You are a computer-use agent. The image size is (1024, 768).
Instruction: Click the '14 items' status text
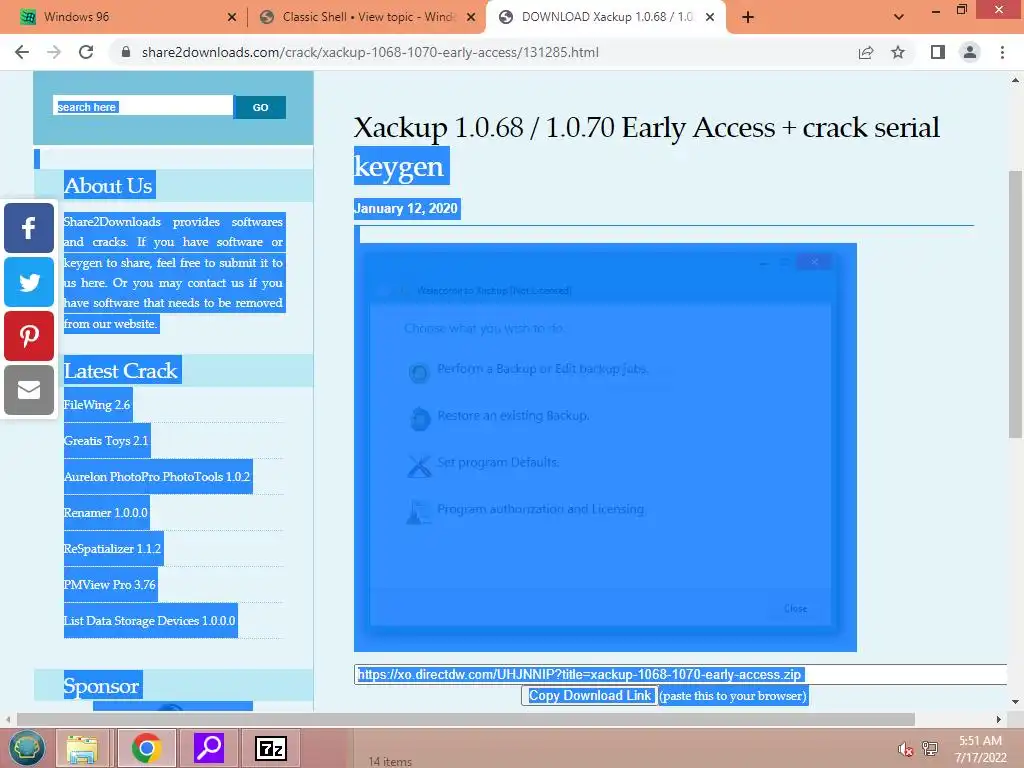click(x=390, y=761)
